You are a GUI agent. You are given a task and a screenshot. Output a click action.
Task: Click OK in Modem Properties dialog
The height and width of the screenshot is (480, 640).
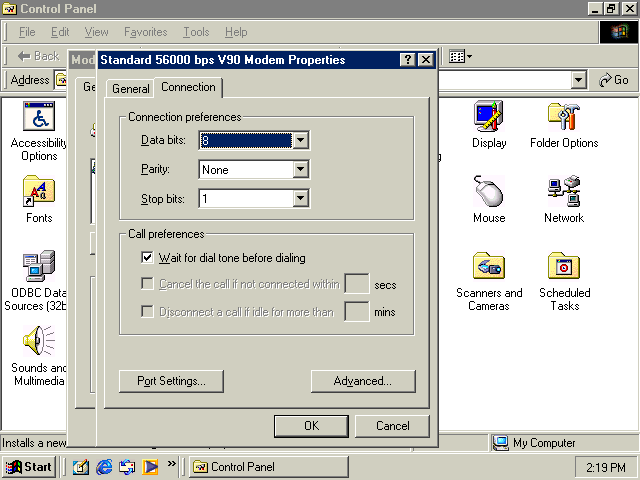click(x=311, y=426)
